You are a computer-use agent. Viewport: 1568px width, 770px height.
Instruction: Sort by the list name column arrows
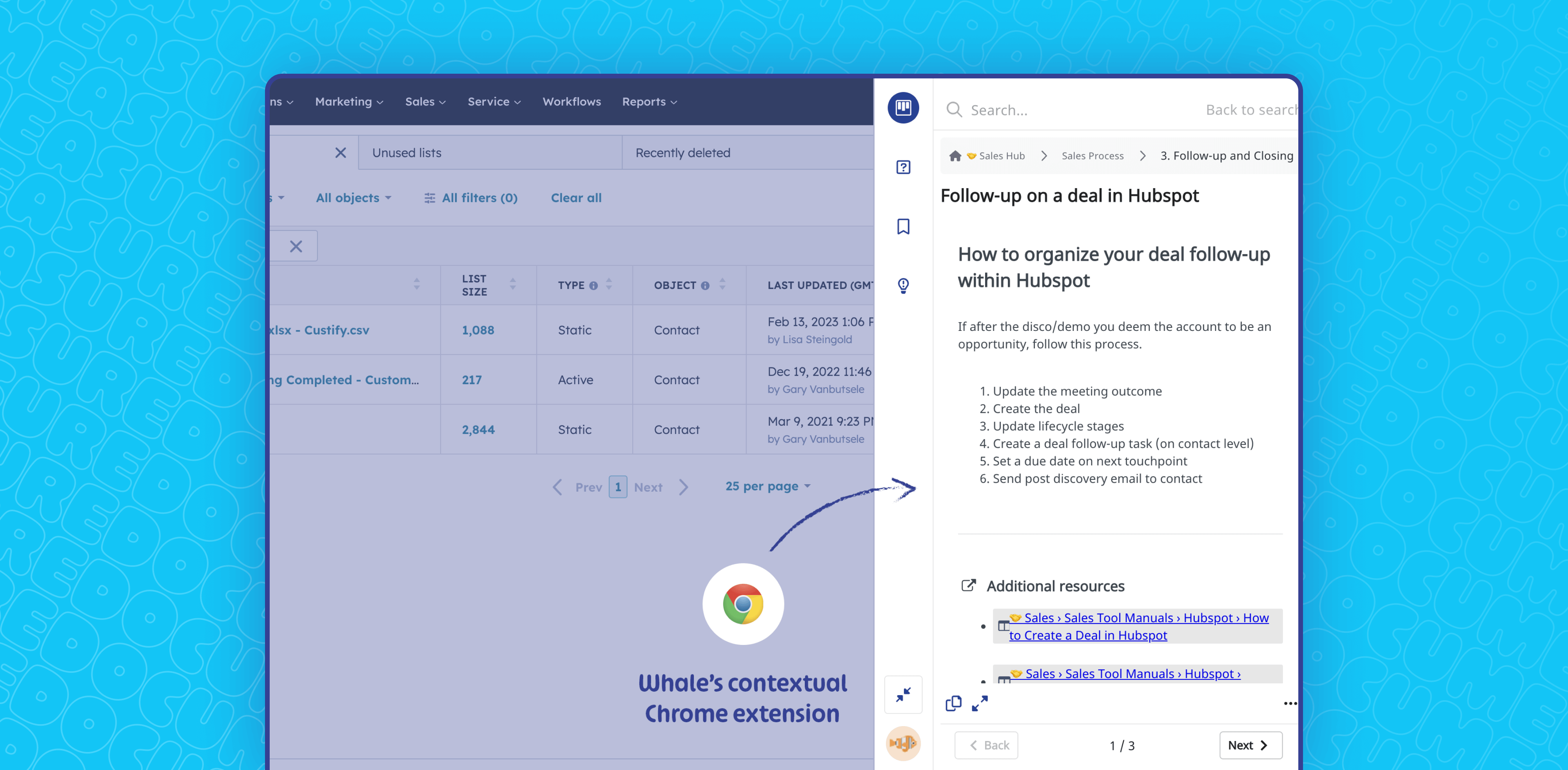click(416, 284)
